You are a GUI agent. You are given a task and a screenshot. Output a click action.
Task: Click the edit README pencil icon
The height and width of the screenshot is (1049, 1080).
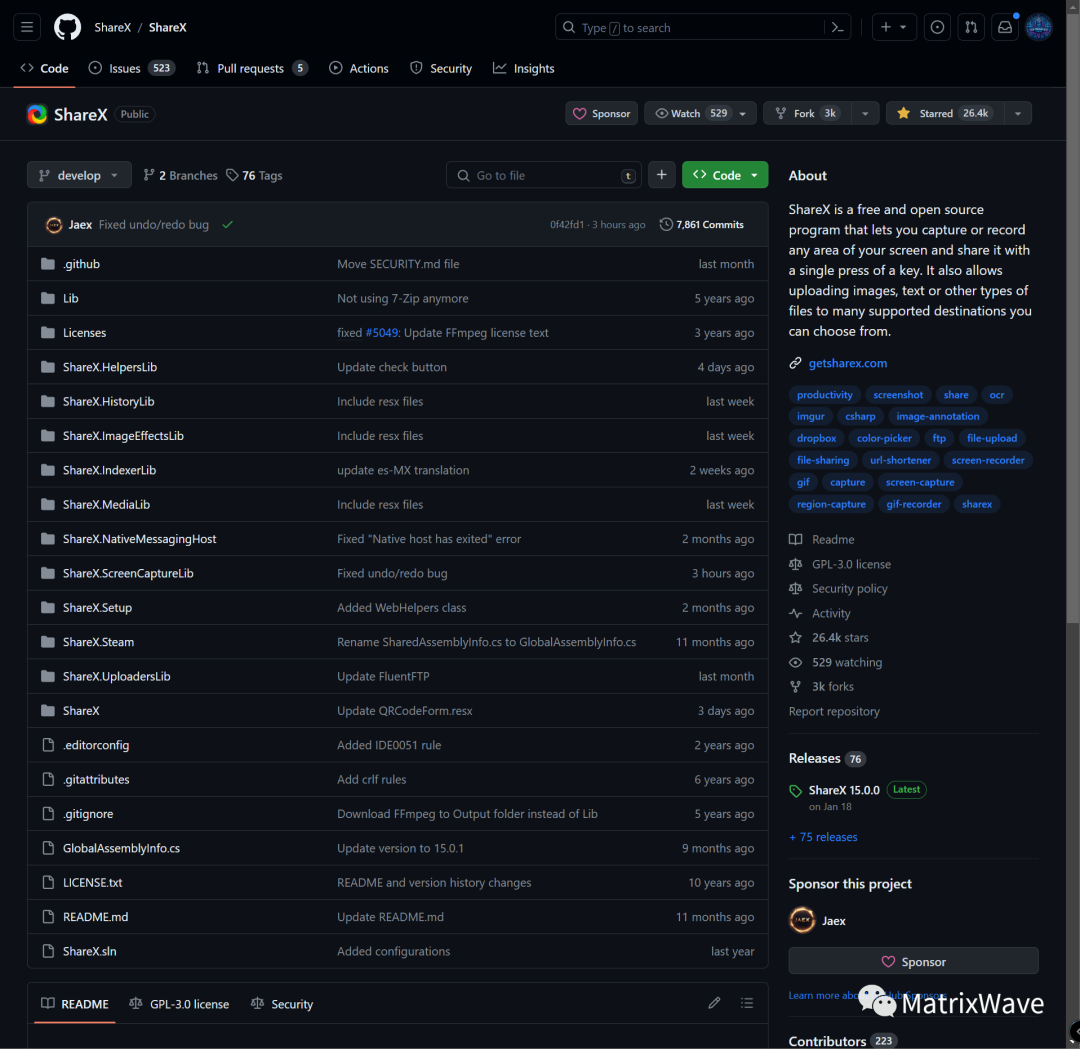tap(714, 1003)
